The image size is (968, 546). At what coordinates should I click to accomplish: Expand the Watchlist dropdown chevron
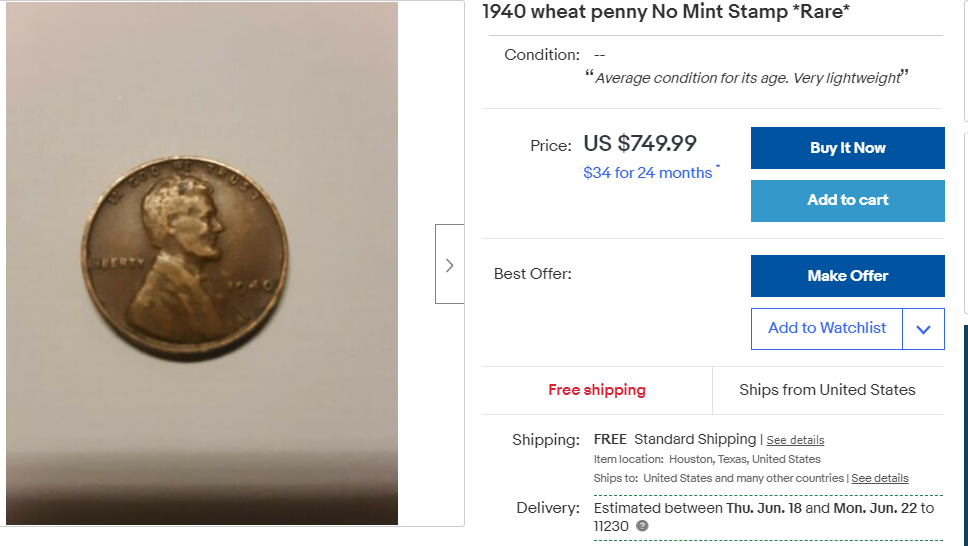(x=923, y=329)
